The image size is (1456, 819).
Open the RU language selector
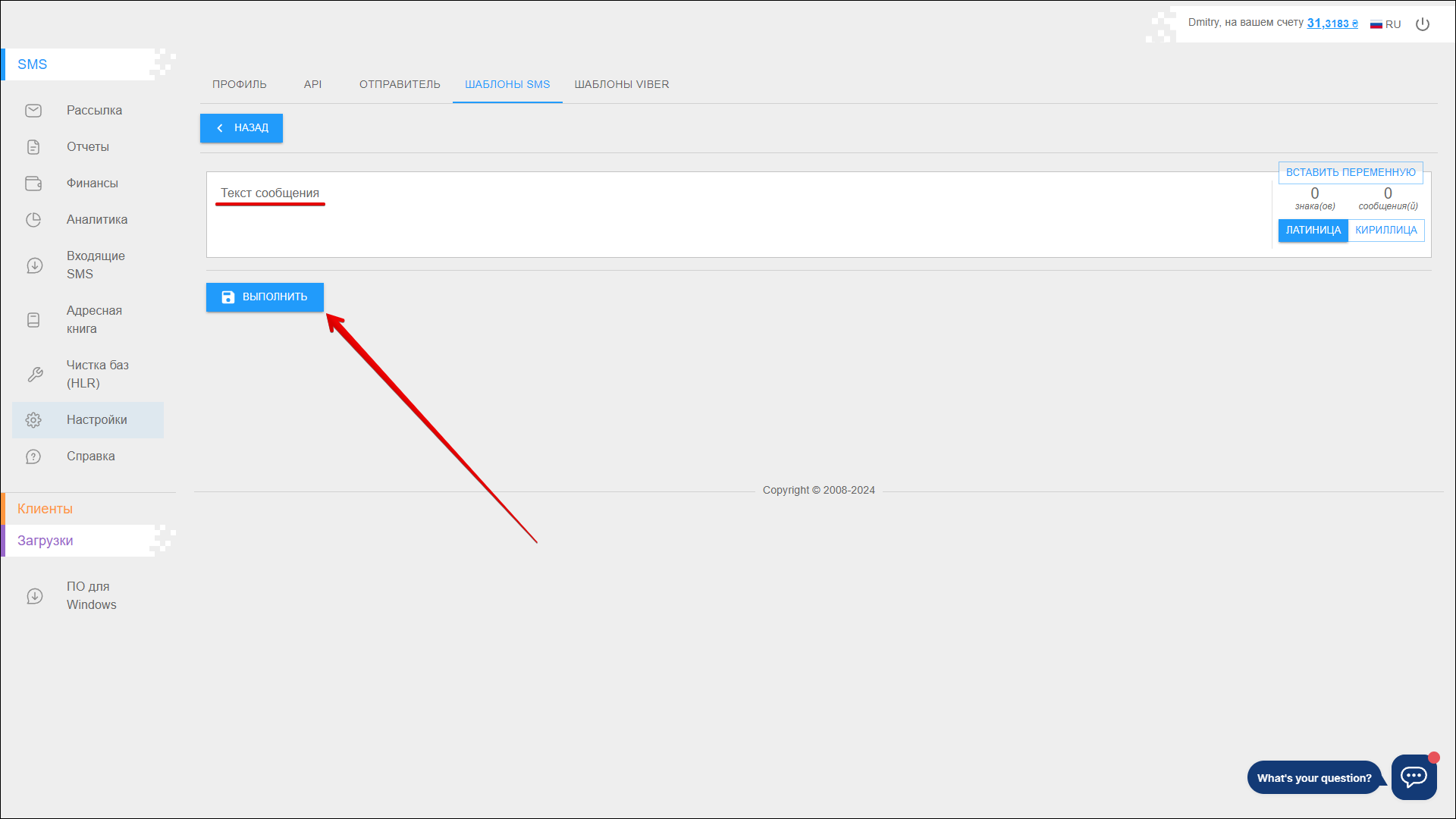point(1385,24)
